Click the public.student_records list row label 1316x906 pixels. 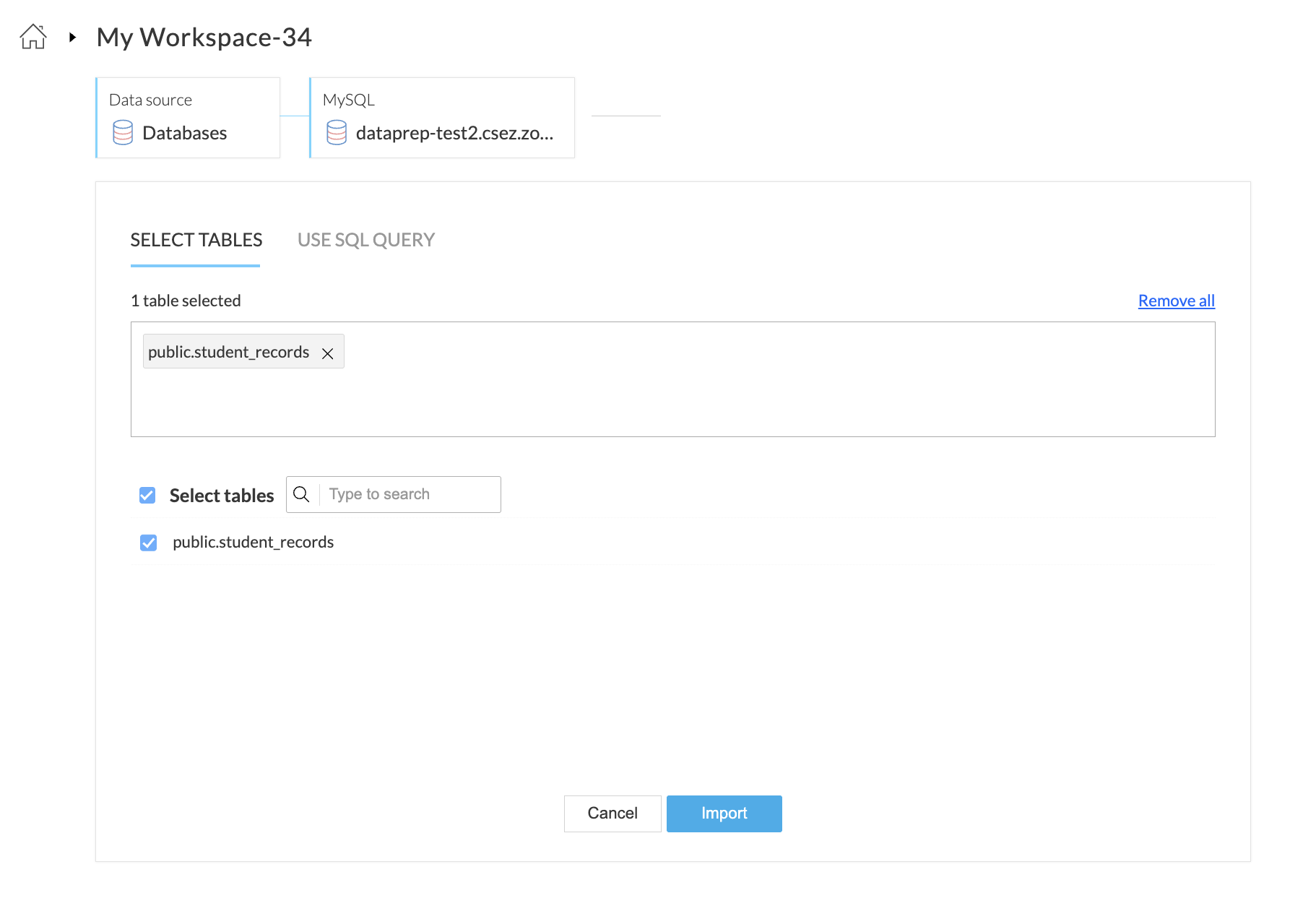click(x=253, y=542)
